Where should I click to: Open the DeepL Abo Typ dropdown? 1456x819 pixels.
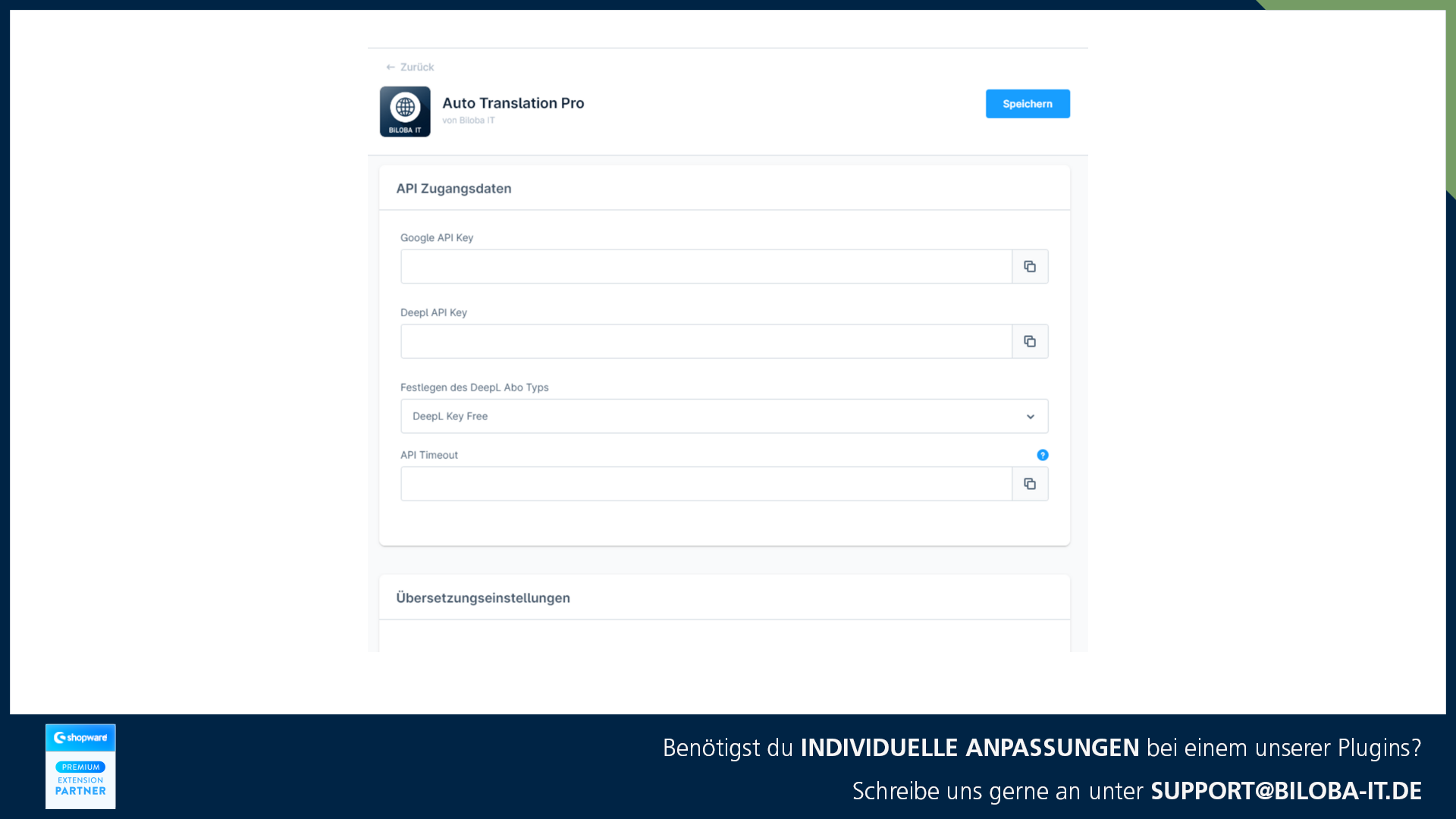[724, 416]
